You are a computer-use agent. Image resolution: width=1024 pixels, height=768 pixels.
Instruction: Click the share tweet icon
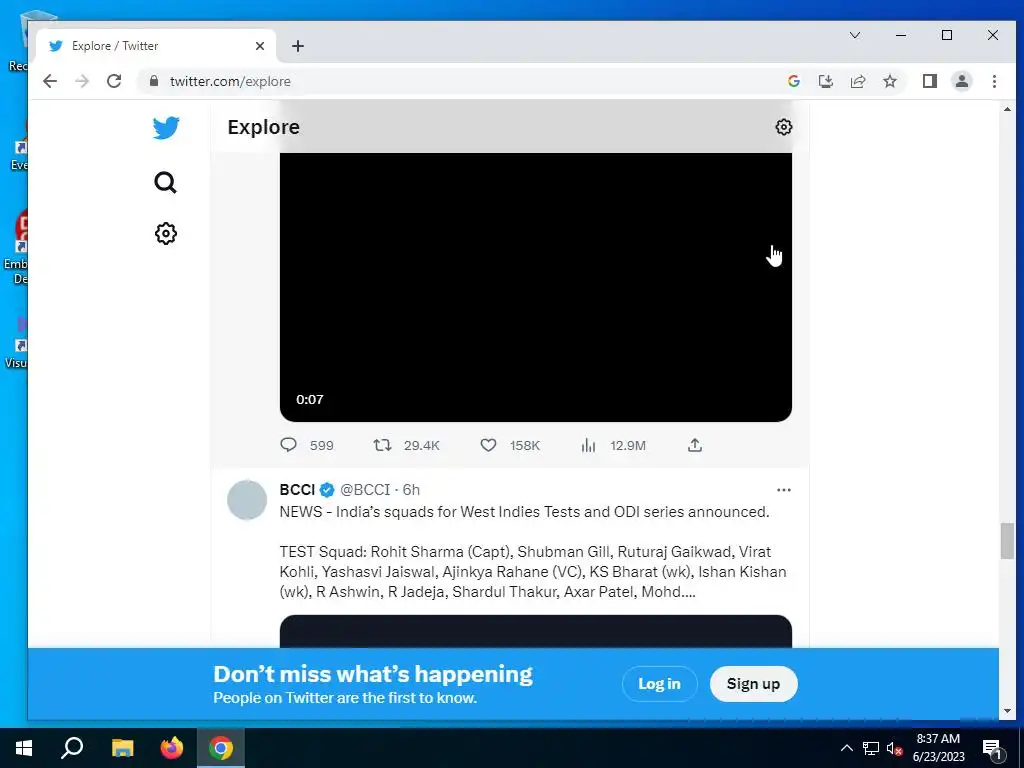point(695,445)
